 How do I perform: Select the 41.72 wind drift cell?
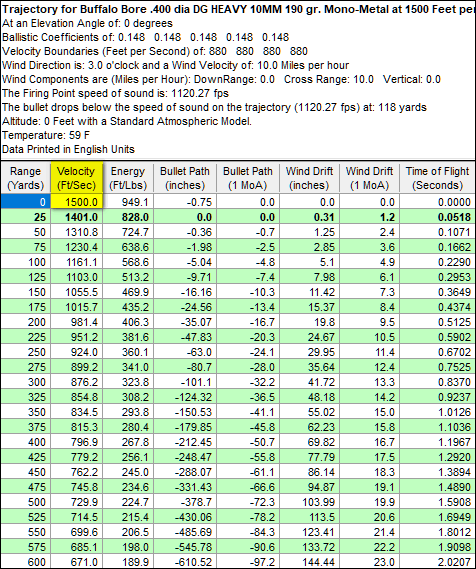[x=309, y=382]
